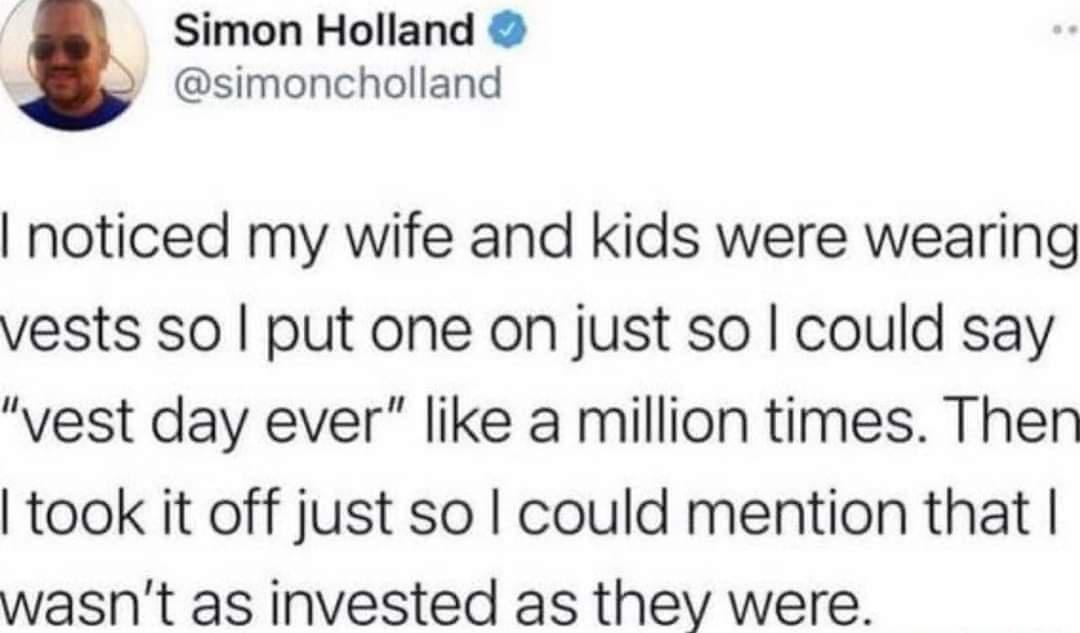Click the sunglasses in the profile photo
This screenshot has height=633, width=1080.
[62, 48]
